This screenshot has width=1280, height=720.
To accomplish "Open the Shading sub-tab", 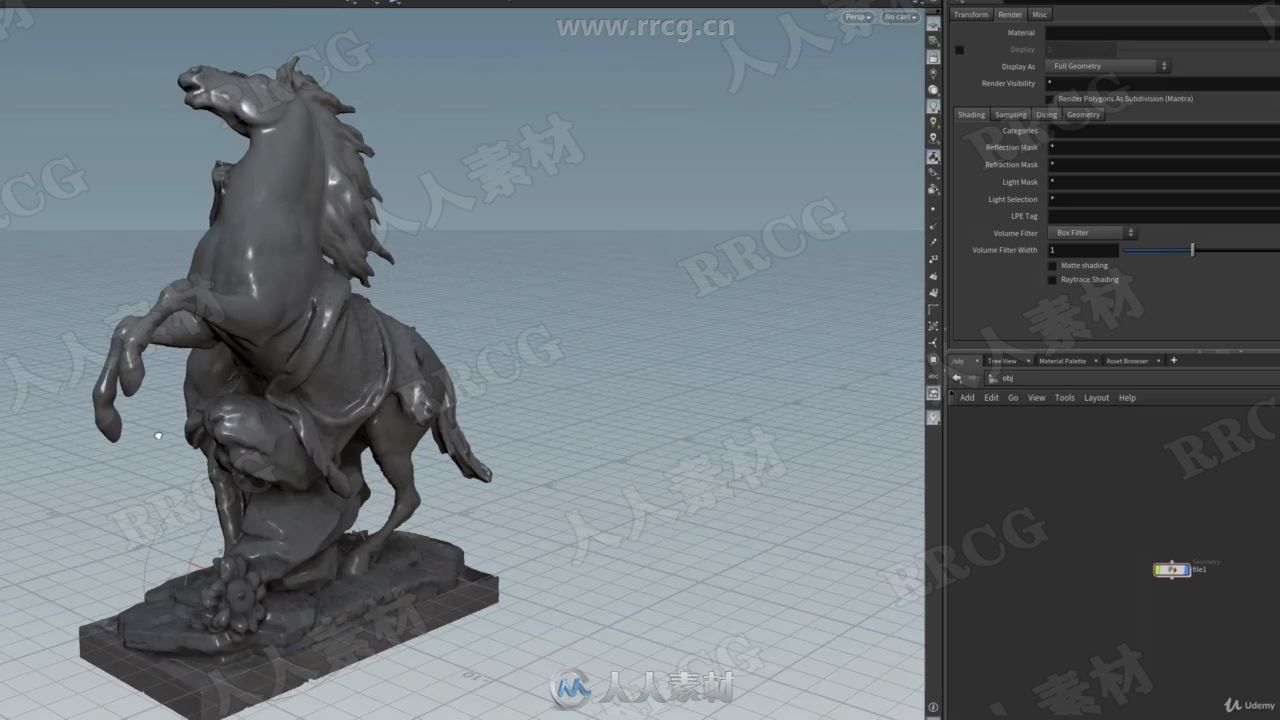I will click(x=971, y=115).
